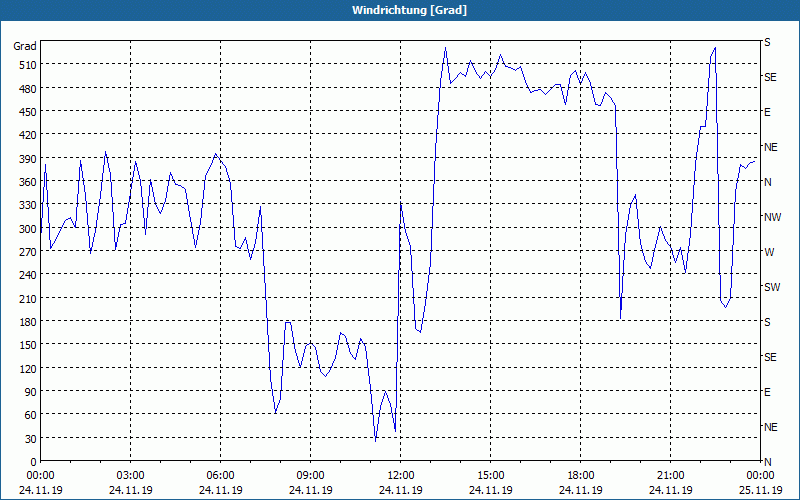The height and width of the screenshot is (500, 800).
Task: Select the 30 y-axis value
Action: (x=31, y=439)
